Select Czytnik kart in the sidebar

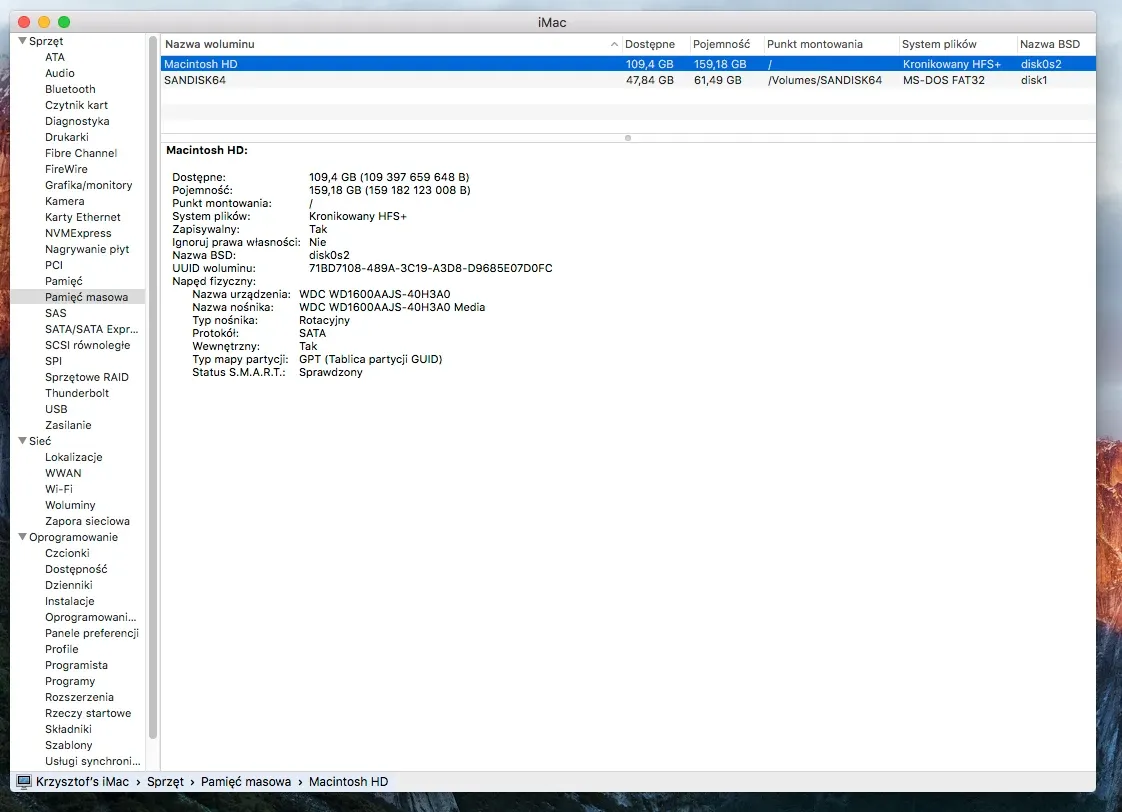click(77, 105)
